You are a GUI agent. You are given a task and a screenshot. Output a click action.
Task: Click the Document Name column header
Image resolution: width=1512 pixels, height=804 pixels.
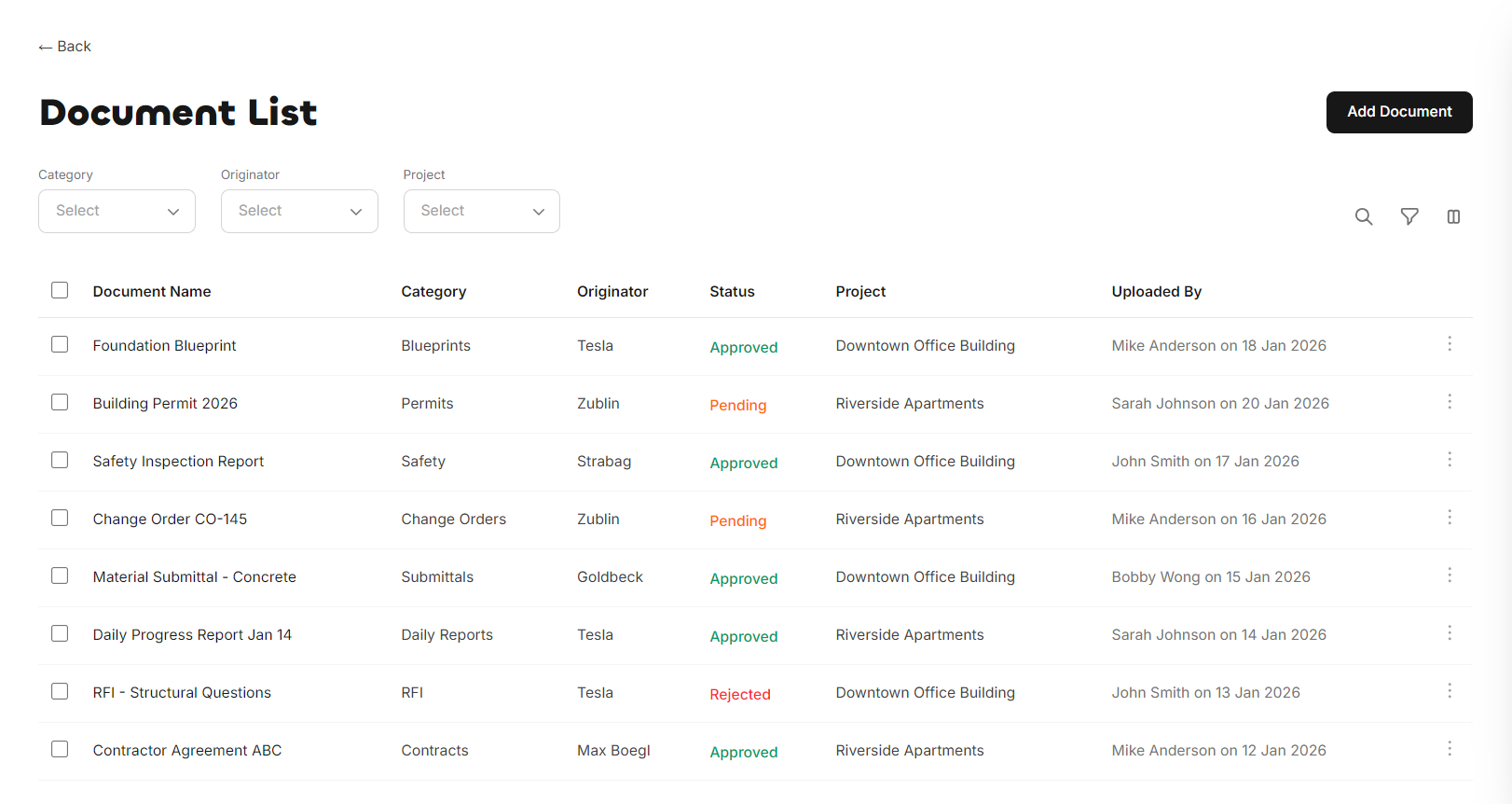(x=152, y=292)
